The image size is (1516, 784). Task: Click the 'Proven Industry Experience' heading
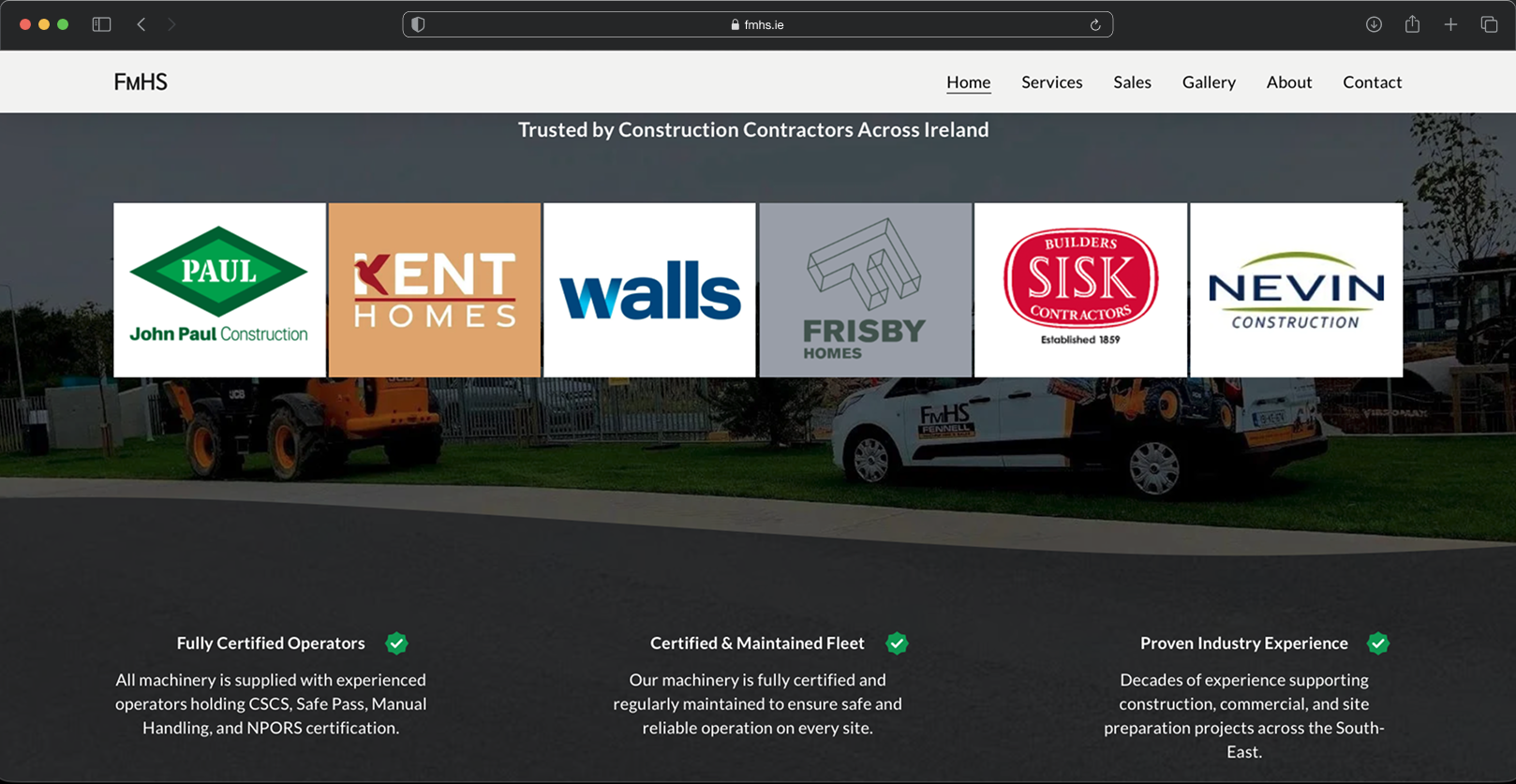[1243, 643]
